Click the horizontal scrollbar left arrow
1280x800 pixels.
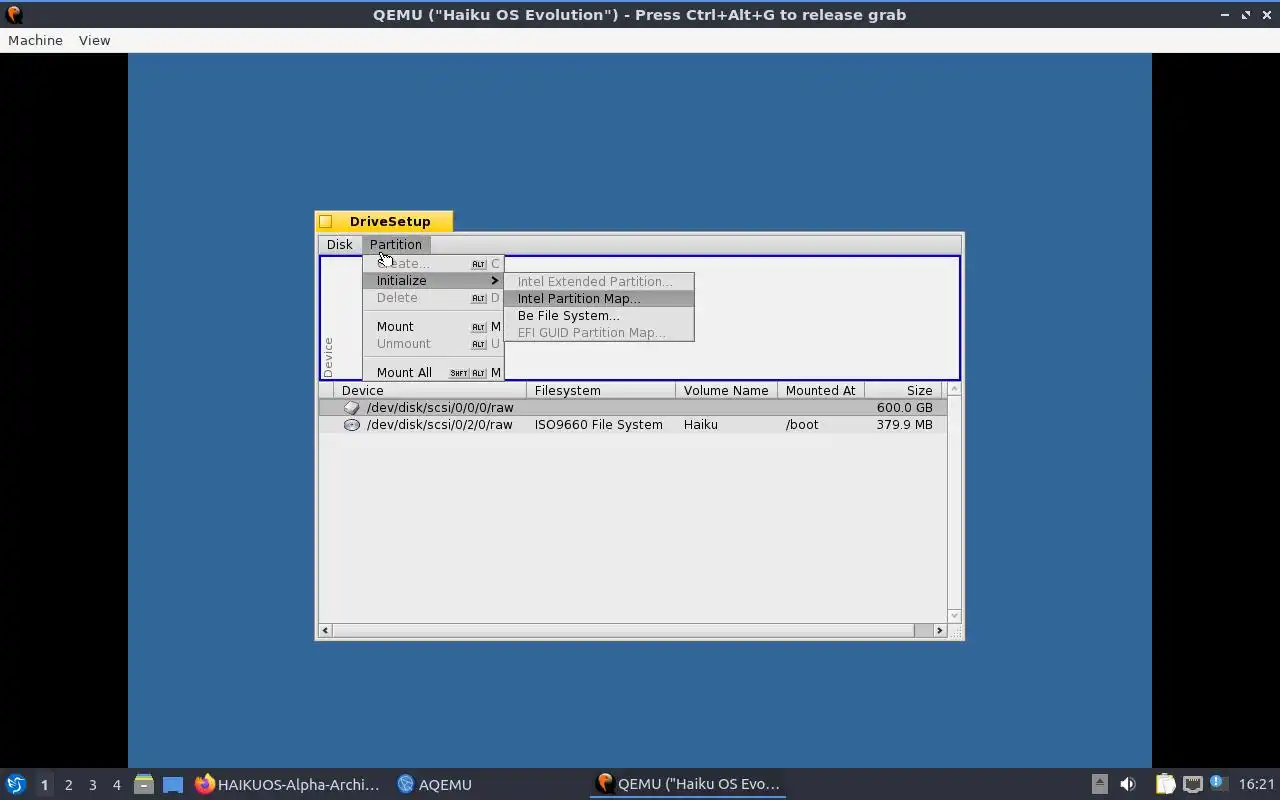(x=325, y=631)
